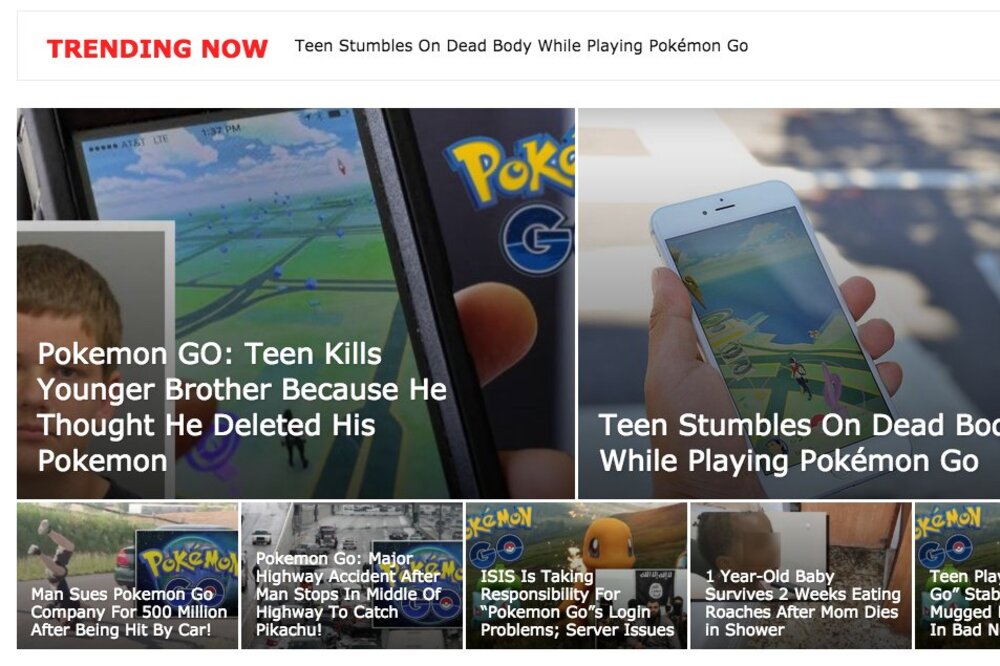This screenshot has width=1000, height=666.
Task: Open the trending headline in the ticker bar
Action: tap(521, 46)
